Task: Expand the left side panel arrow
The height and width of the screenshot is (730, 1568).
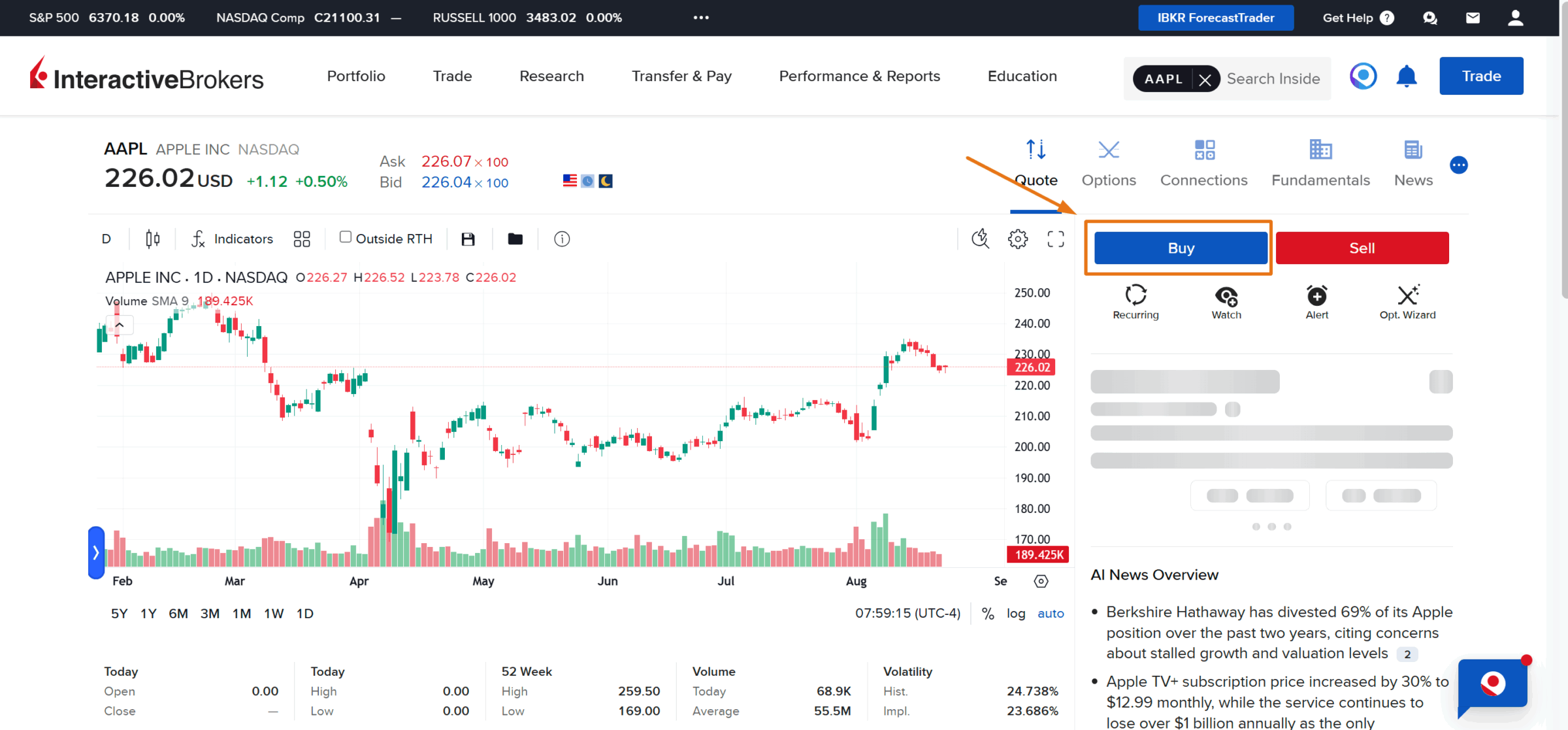Action: [96, 553]
